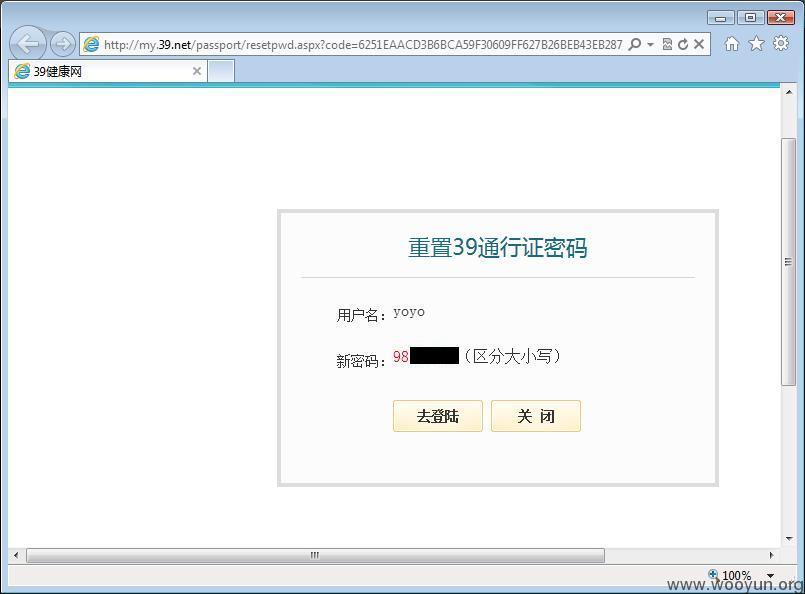Restore down the browser window
Viewport: 805px width, 594px height.
click(x=750, y=17)
